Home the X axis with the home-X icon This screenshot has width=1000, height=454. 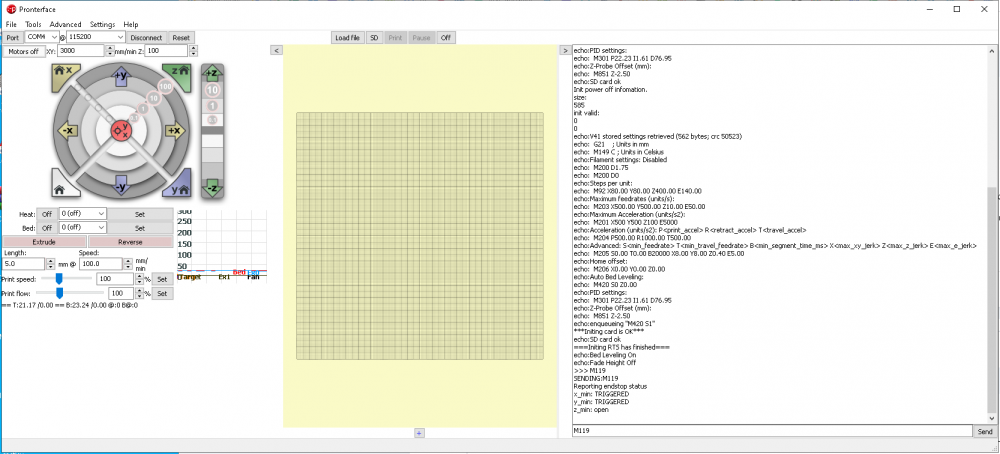pyautogui.click(x=64, y=75)
